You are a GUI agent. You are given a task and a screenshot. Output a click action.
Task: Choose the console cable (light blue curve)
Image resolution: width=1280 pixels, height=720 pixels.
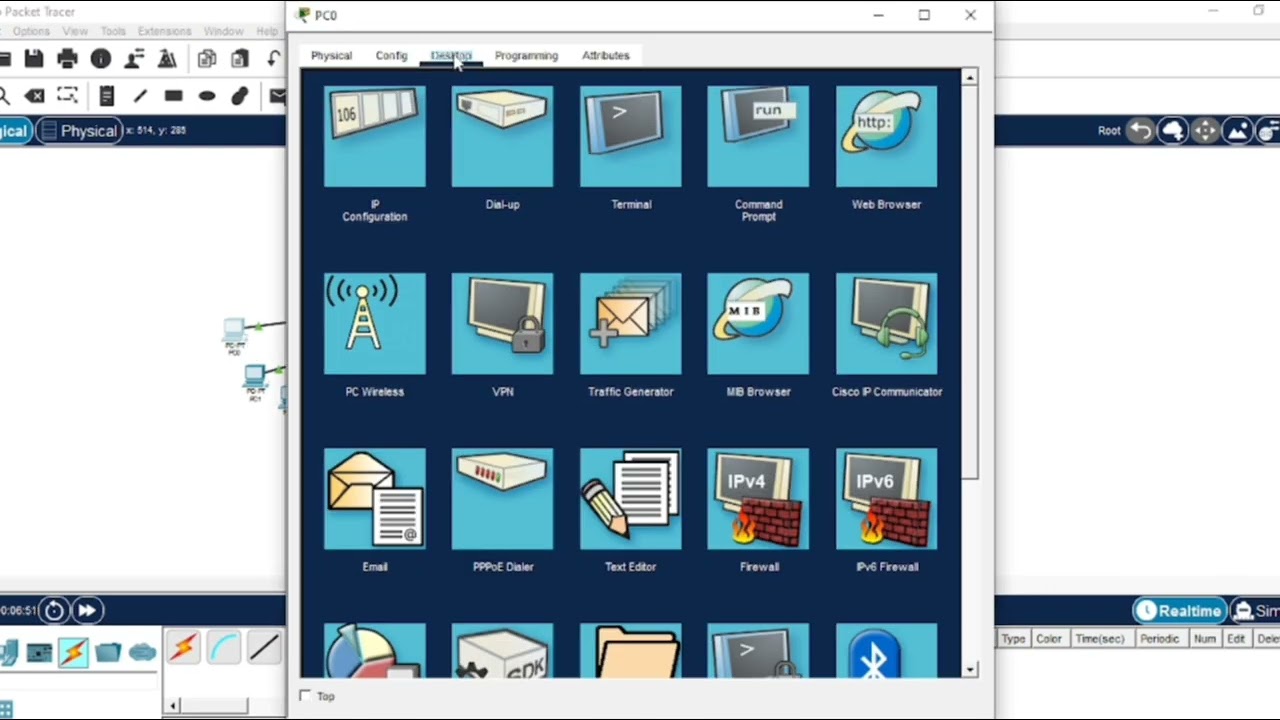tap(224, 649)
